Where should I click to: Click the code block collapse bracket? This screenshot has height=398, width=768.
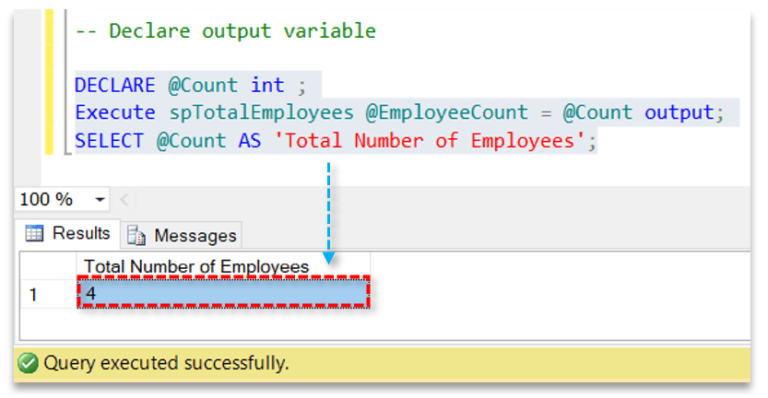(67, 81)
